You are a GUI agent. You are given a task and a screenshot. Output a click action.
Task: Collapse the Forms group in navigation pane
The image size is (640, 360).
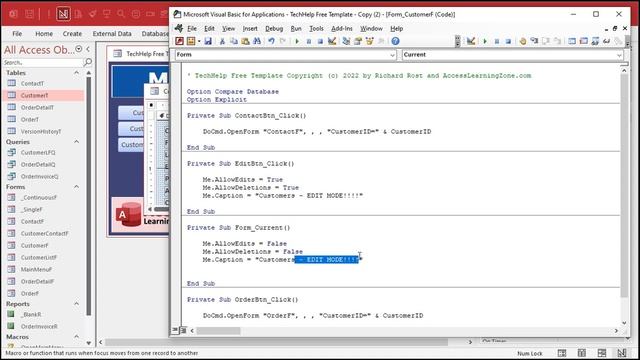[x=76, y=187]
